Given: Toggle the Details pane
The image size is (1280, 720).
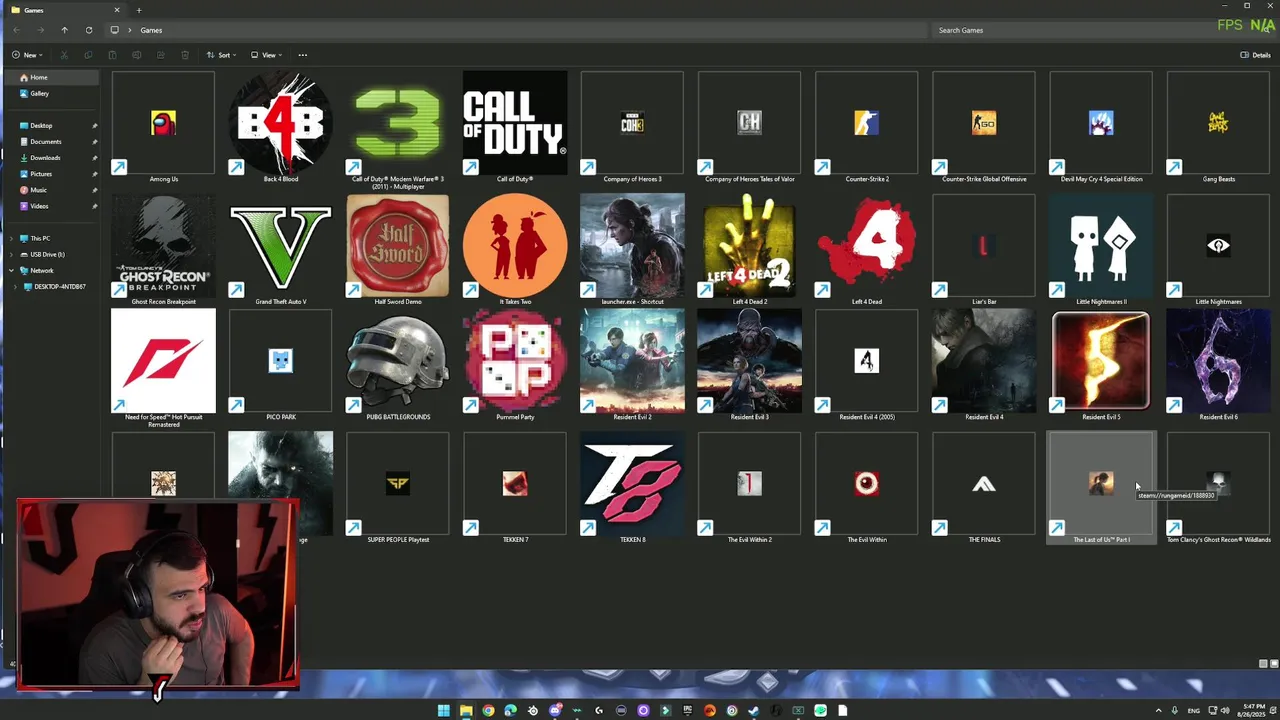Looking at the screenshot, I should [x=1256, y=55].
